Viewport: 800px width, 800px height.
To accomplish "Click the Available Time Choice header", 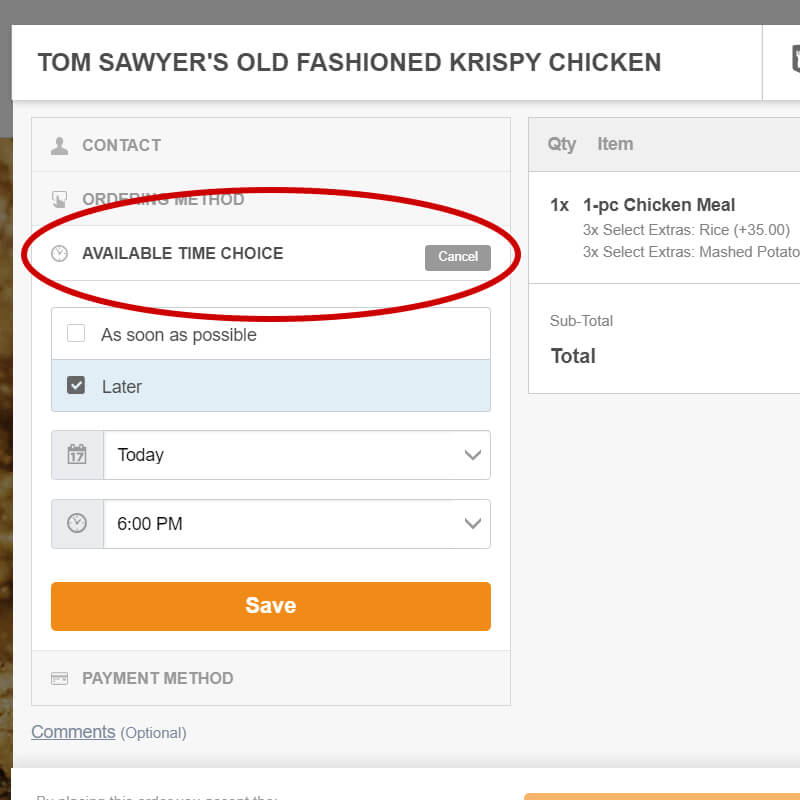I will tap(183, 254).
